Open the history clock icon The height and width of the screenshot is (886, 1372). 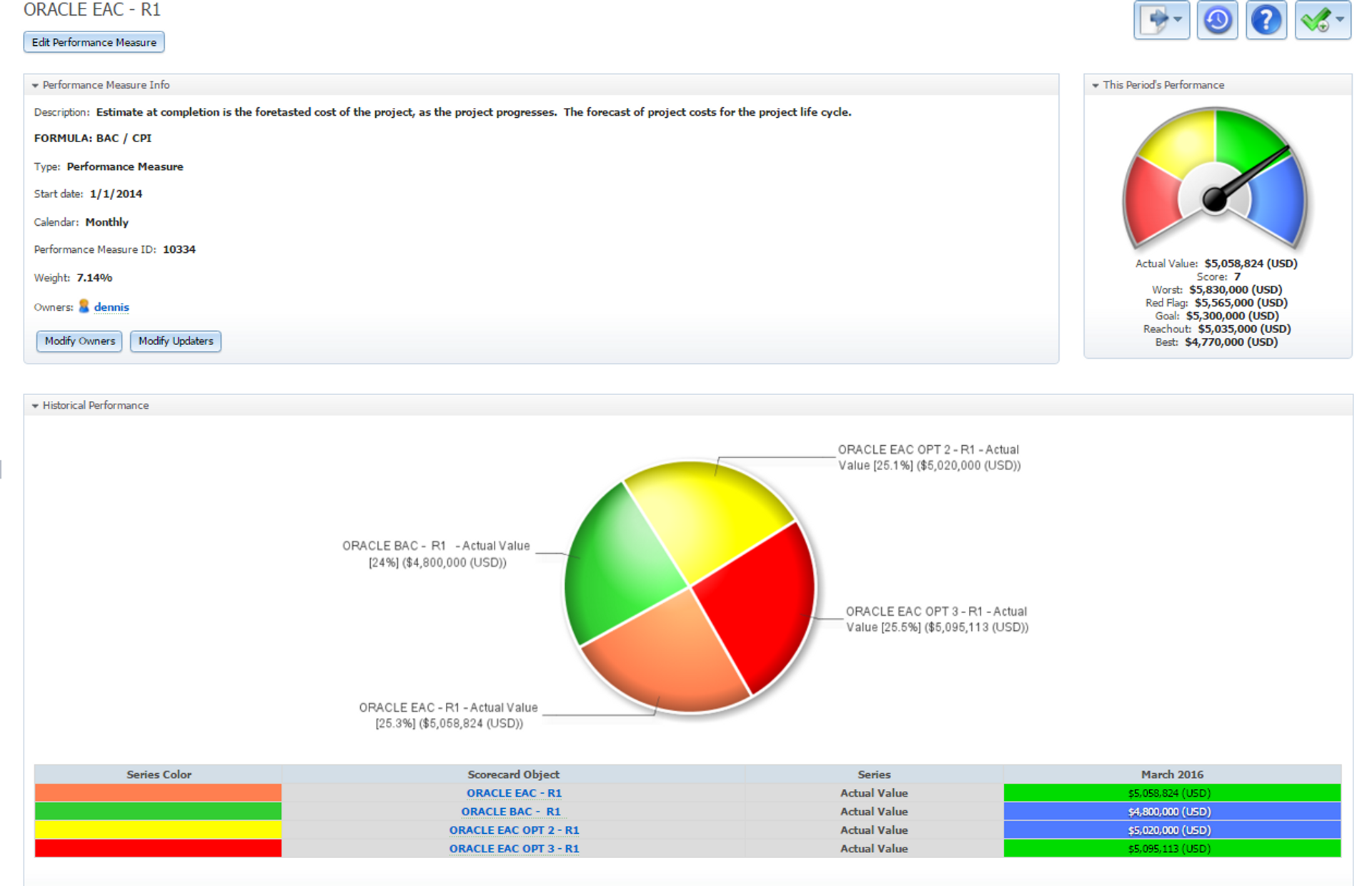1217,20
